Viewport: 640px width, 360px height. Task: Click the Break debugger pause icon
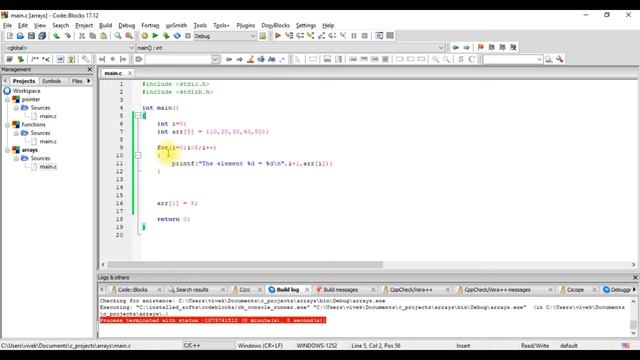click(354, 36)
